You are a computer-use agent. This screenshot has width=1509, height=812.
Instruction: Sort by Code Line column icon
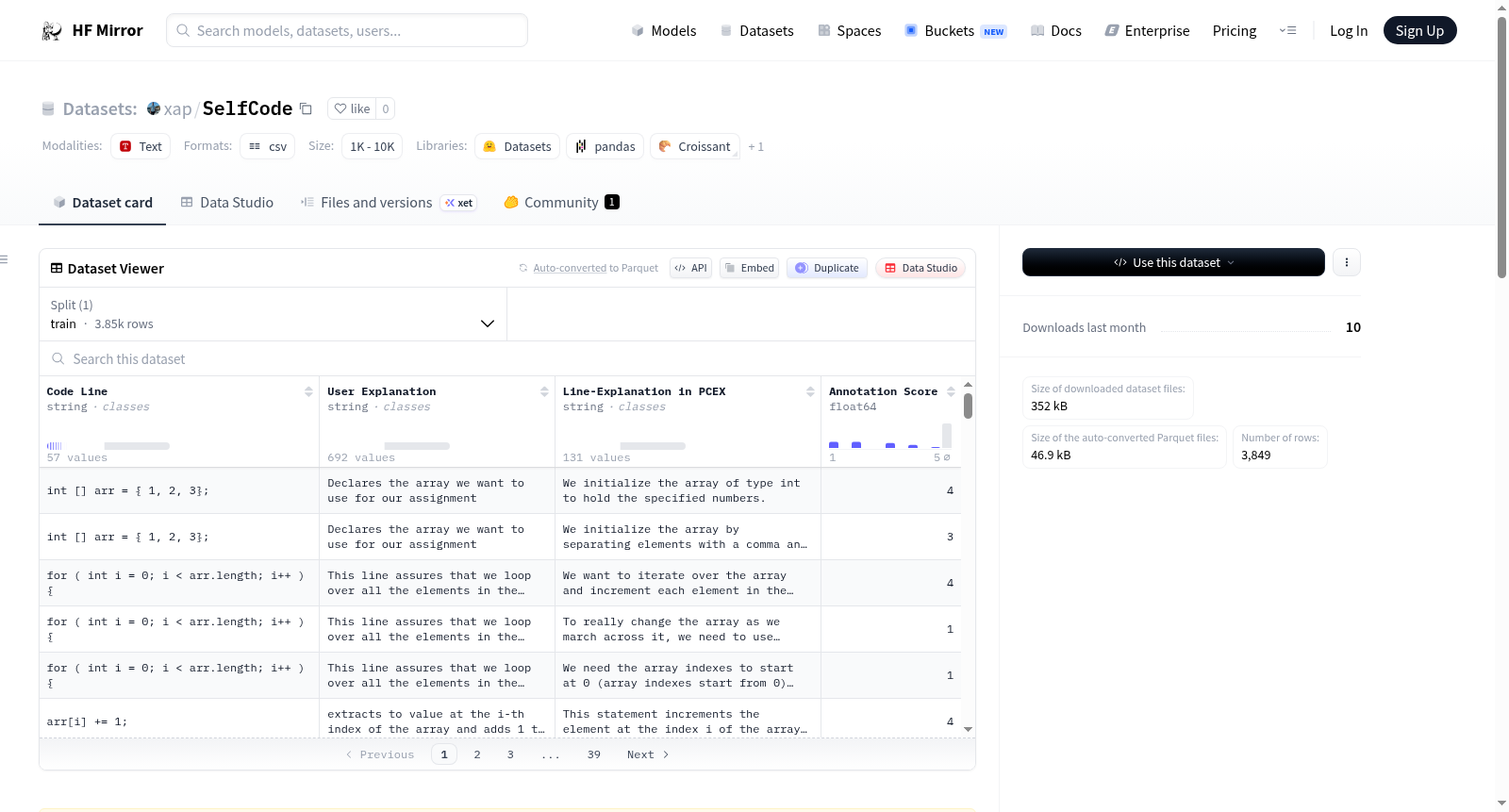click(308, 391)
